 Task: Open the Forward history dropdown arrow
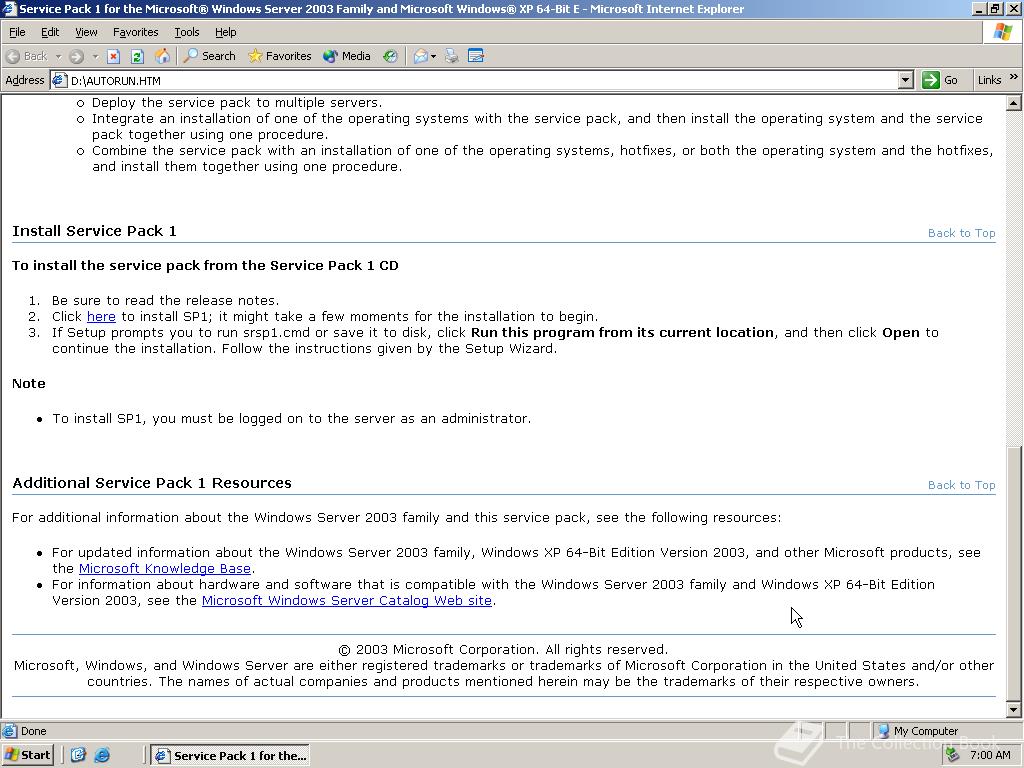[x=95, y=56]
